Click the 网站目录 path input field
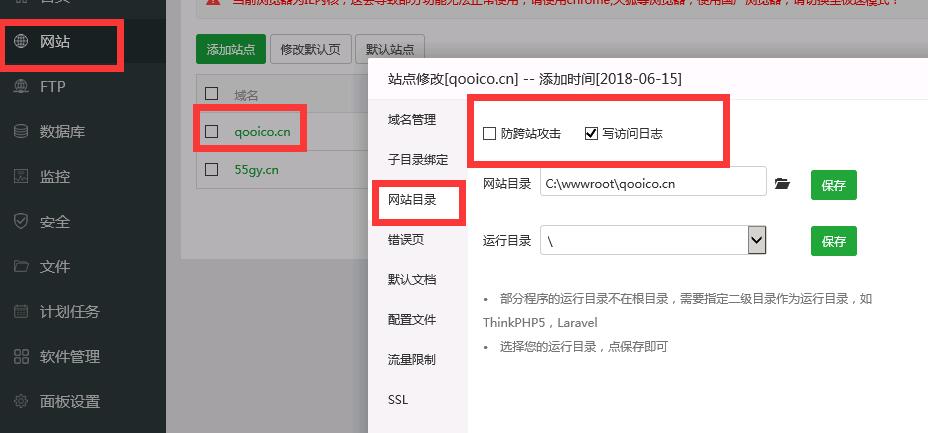 (653, 184)
